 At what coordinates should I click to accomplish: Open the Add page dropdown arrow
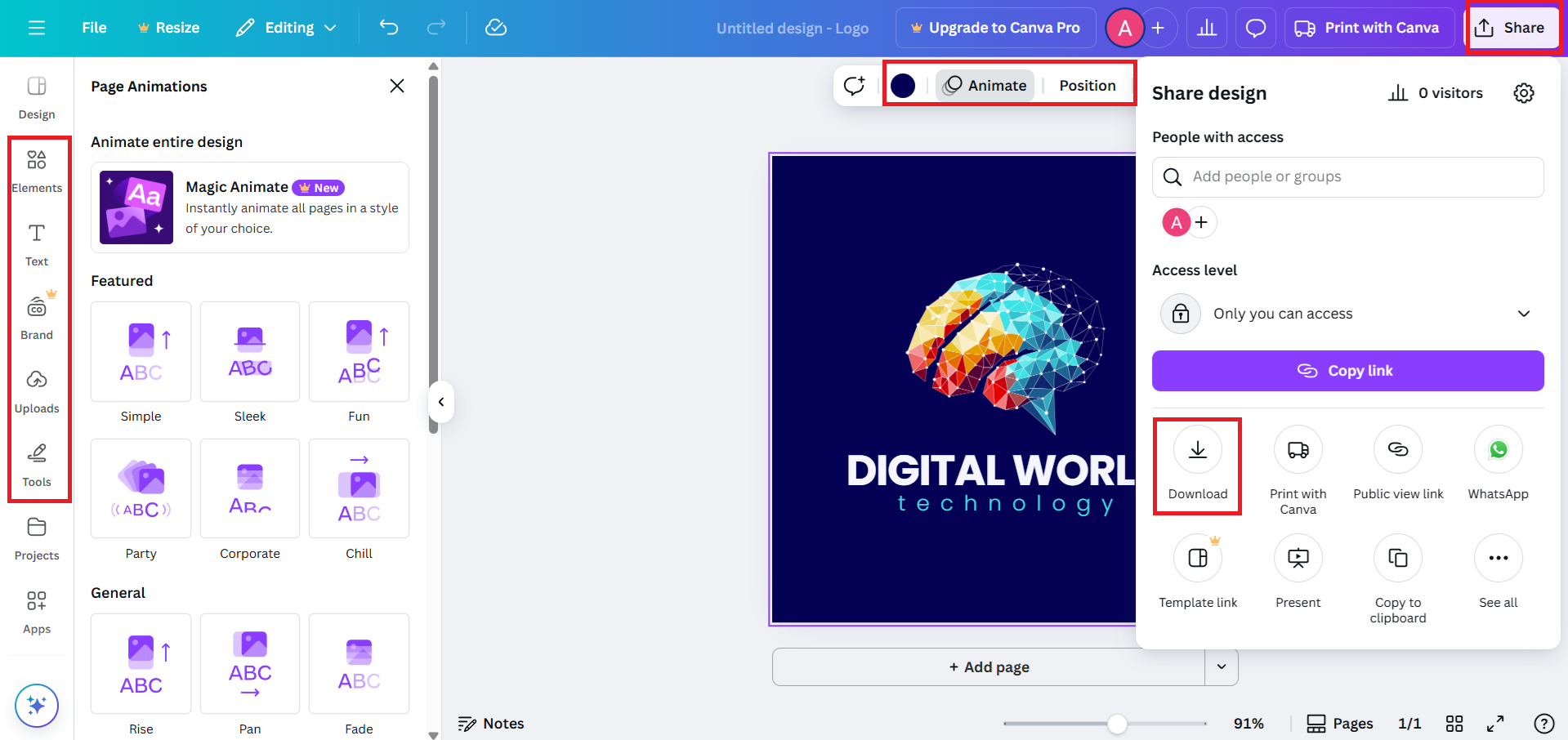click(x=1221, y=666)
